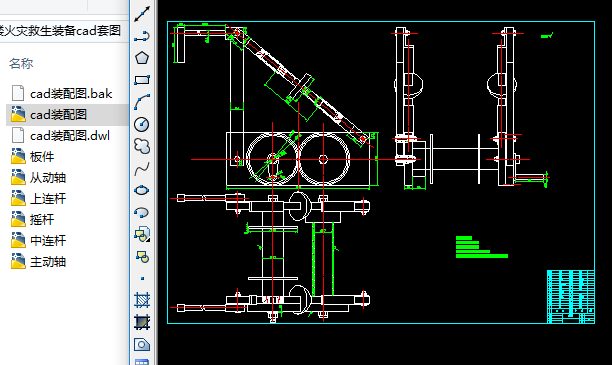Click the Make Block tool

(142, 257)
